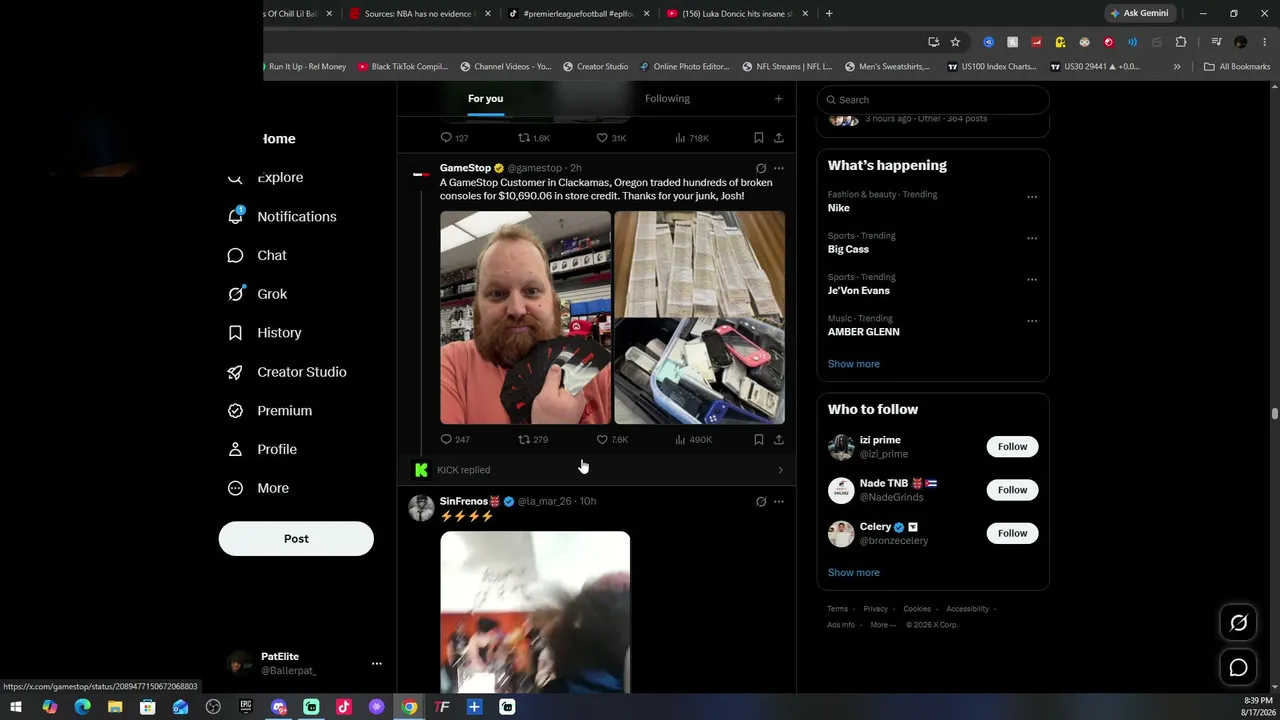Open the broken consoles bin photo
Screen dimensions: 1280x720
tap(700, 372)
